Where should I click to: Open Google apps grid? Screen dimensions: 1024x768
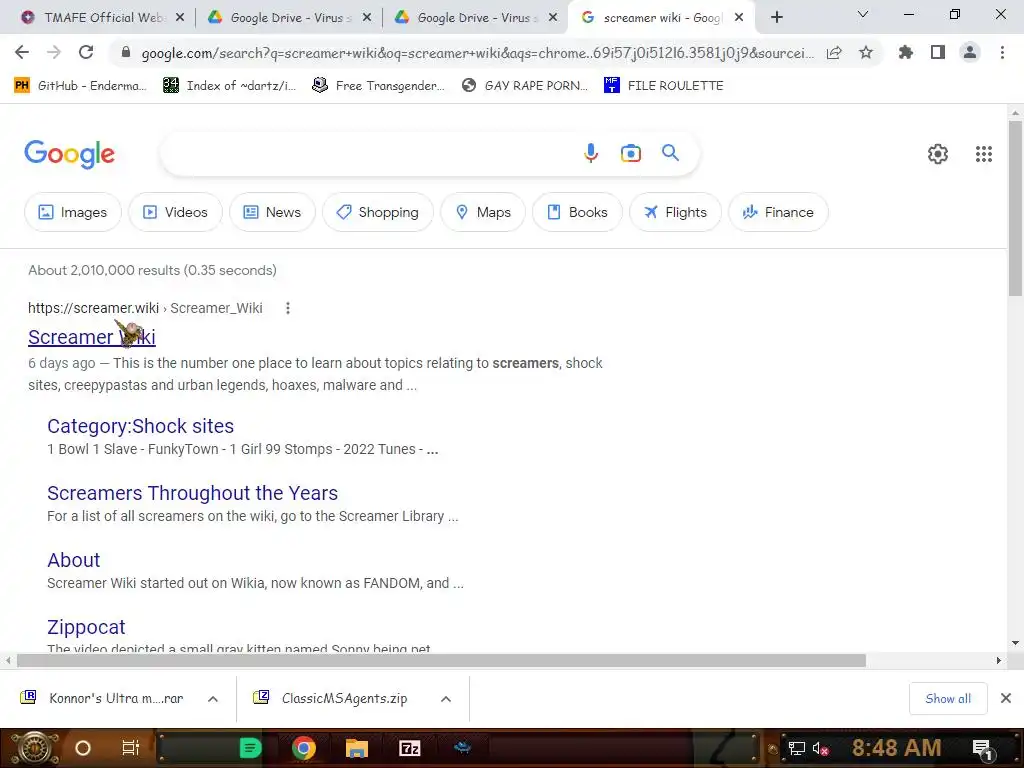point(984,154)
